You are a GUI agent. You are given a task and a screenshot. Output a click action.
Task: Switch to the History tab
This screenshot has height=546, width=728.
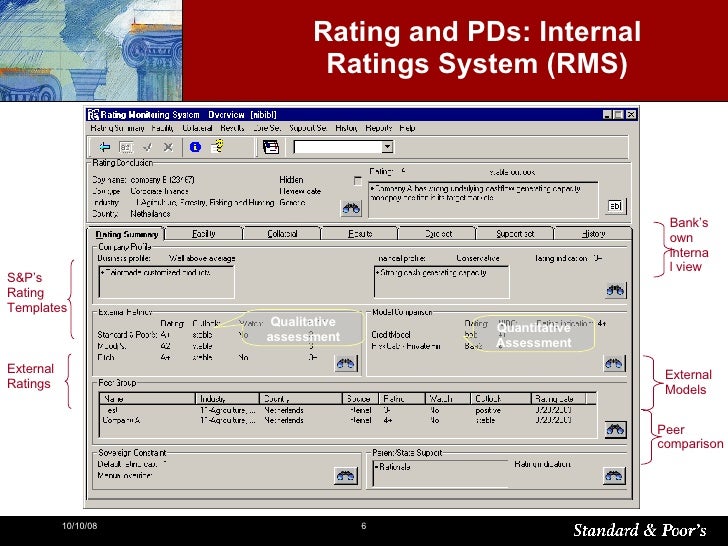593,234
